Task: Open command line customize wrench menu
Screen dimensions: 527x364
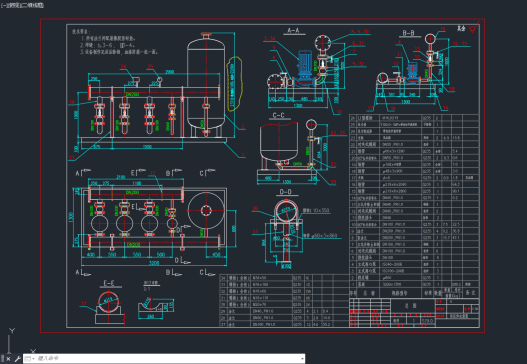Action: (17, 359)
